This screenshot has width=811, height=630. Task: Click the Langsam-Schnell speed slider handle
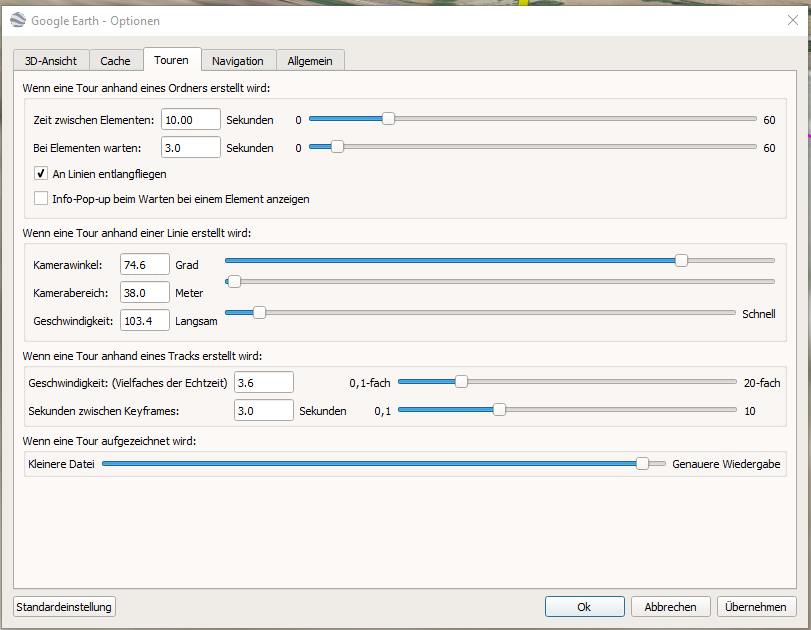coord(259,312)
